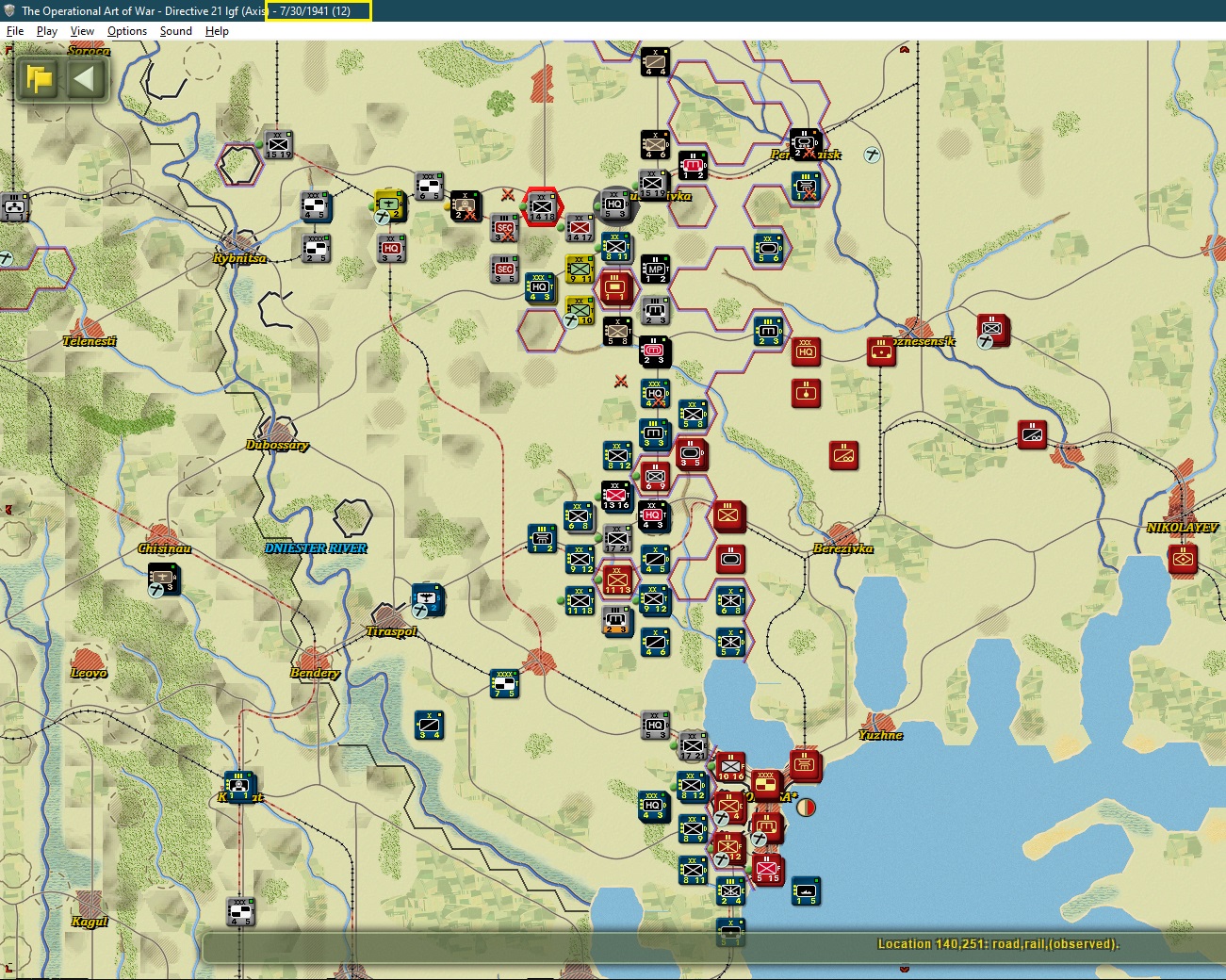Select the black 13-16 division with red symbol
Viewport: 1226px width, 980px height.
615,496
